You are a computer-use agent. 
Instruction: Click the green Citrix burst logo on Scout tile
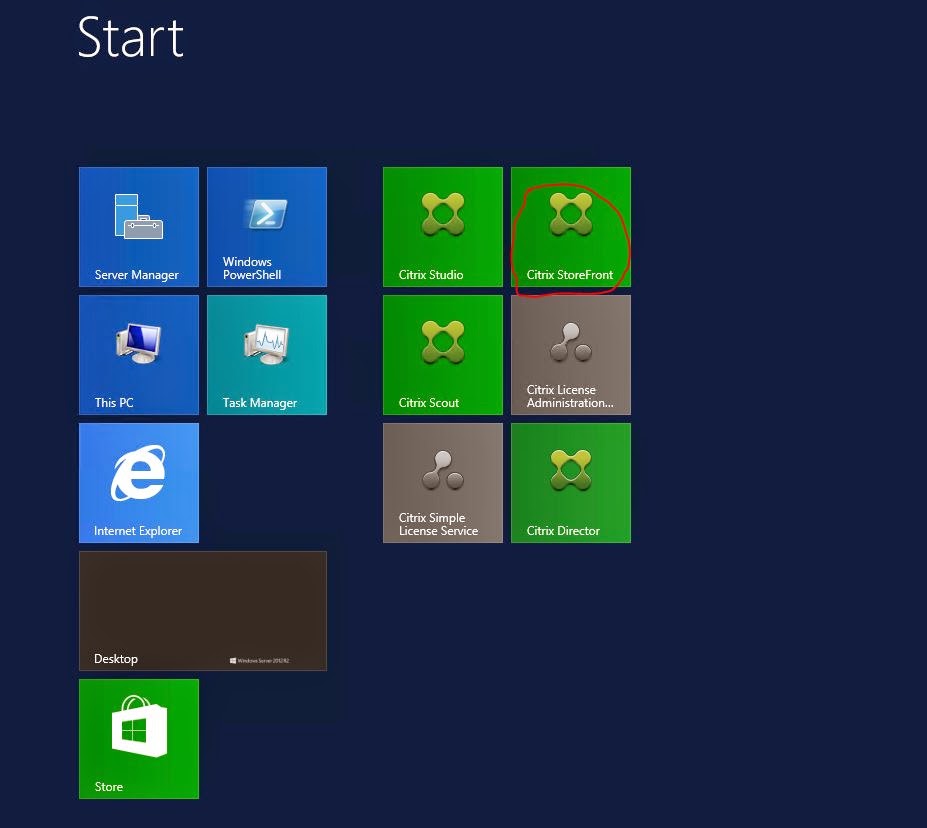tap(442, 340)
